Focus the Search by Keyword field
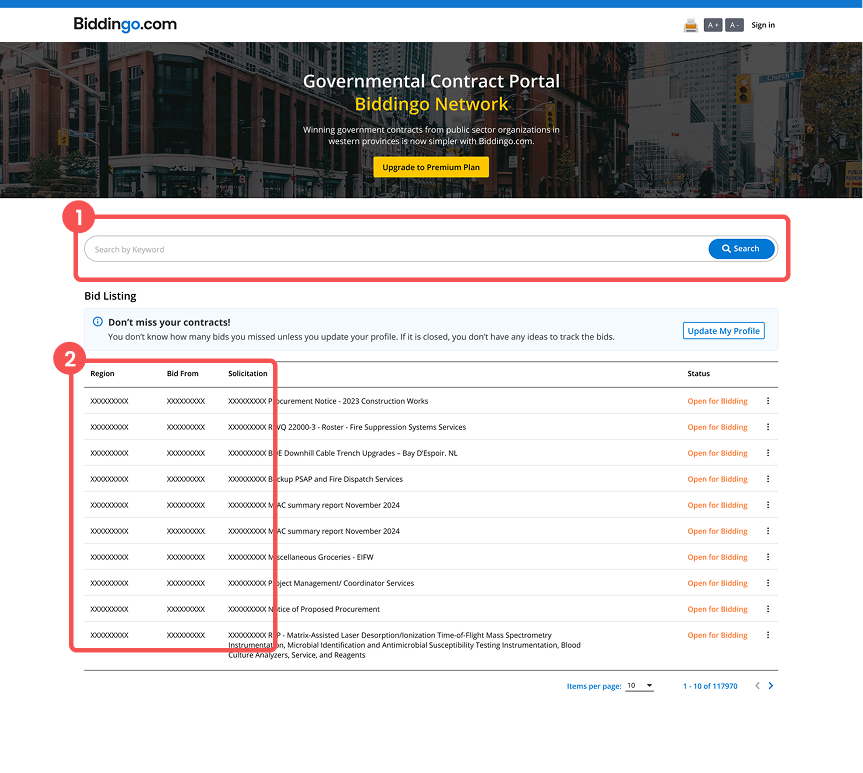 396,249
